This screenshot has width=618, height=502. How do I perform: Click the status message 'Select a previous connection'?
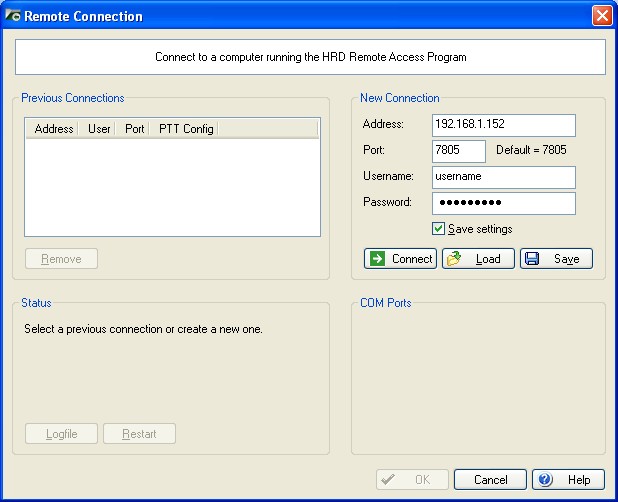point(143,329)
